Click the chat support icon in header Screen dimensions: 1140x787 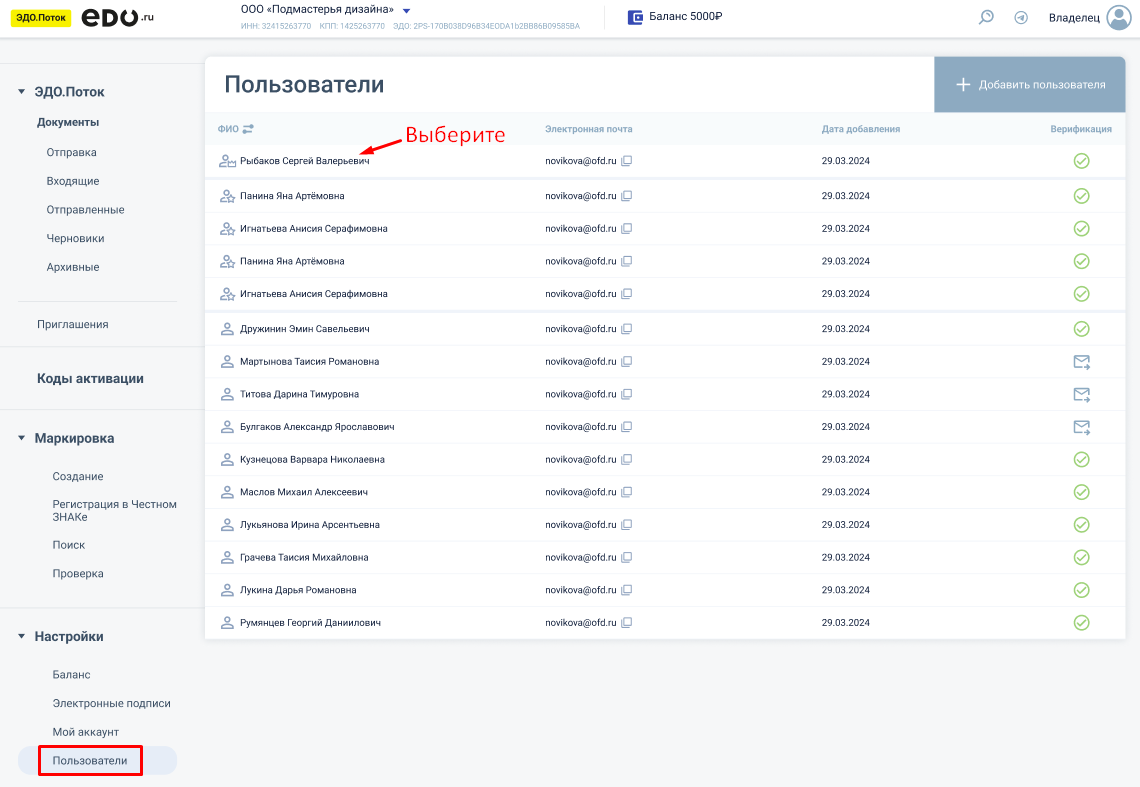tap(986, 17)
